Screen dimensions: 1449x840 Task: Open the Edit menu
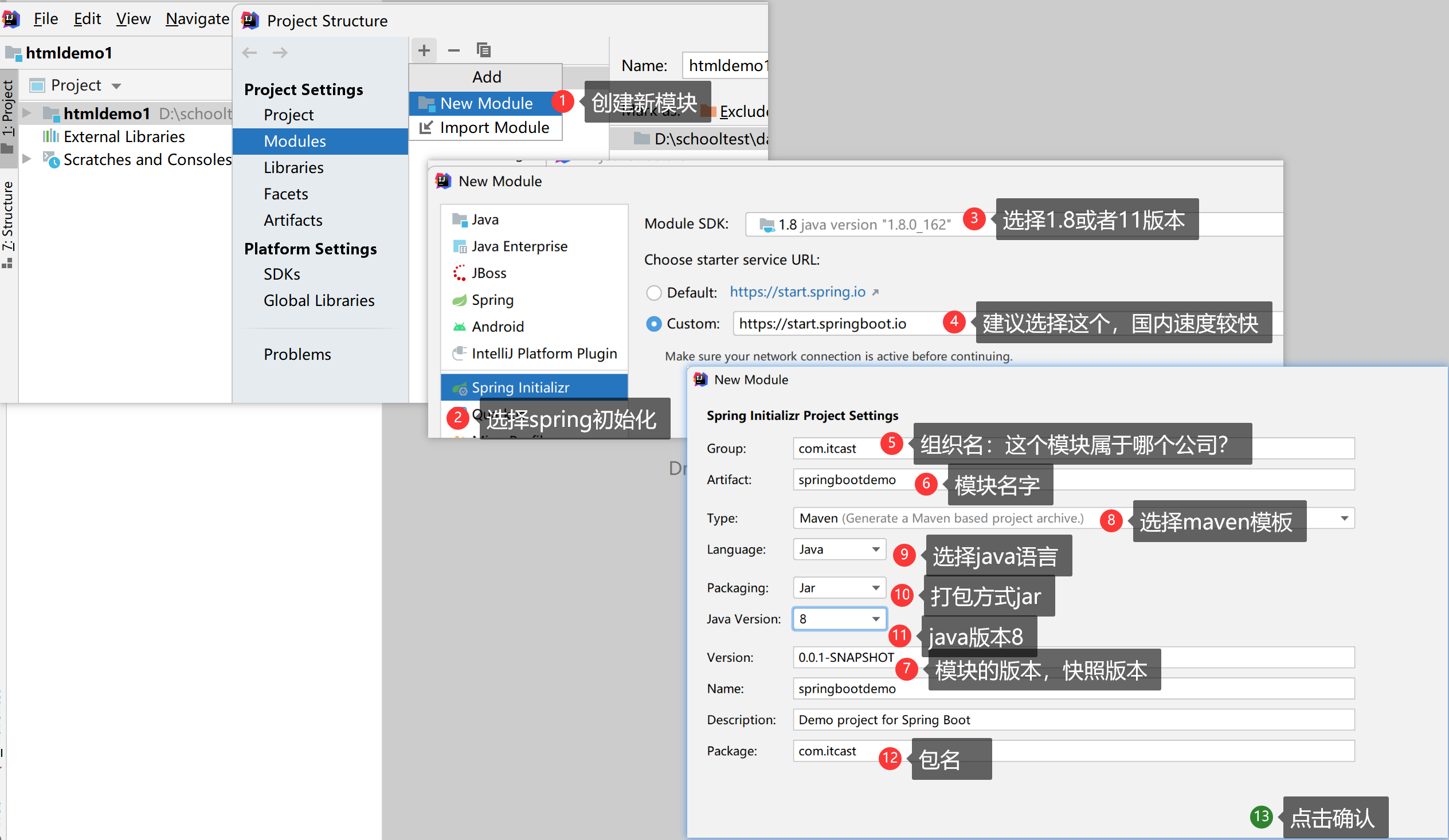(x=87, y=19)
